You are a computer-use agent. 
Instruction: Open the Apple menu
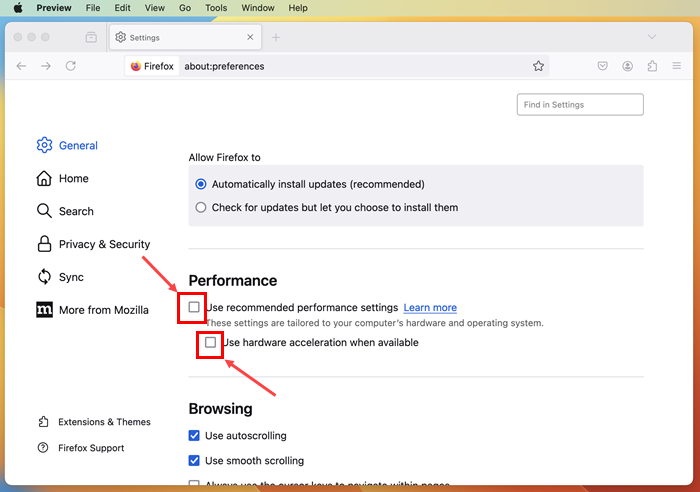[18, 8]
